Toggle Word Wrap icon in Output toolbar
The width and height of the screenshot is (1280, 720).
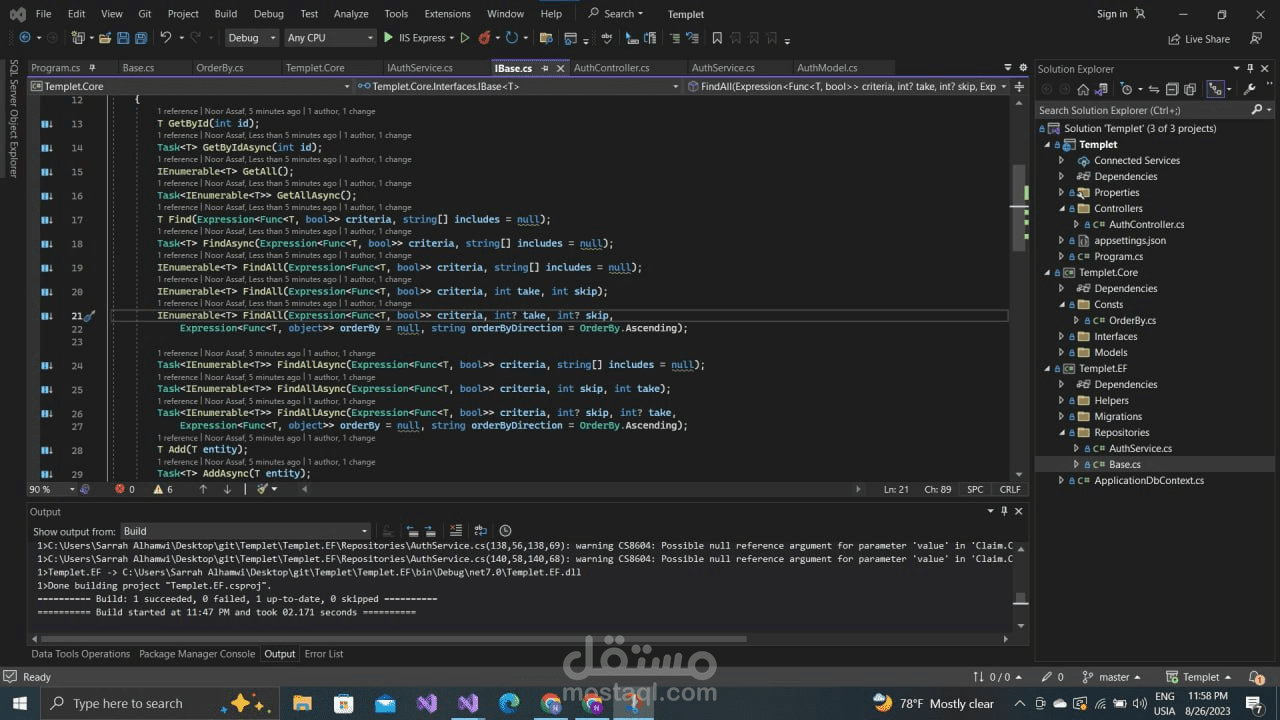pos(480,531)
